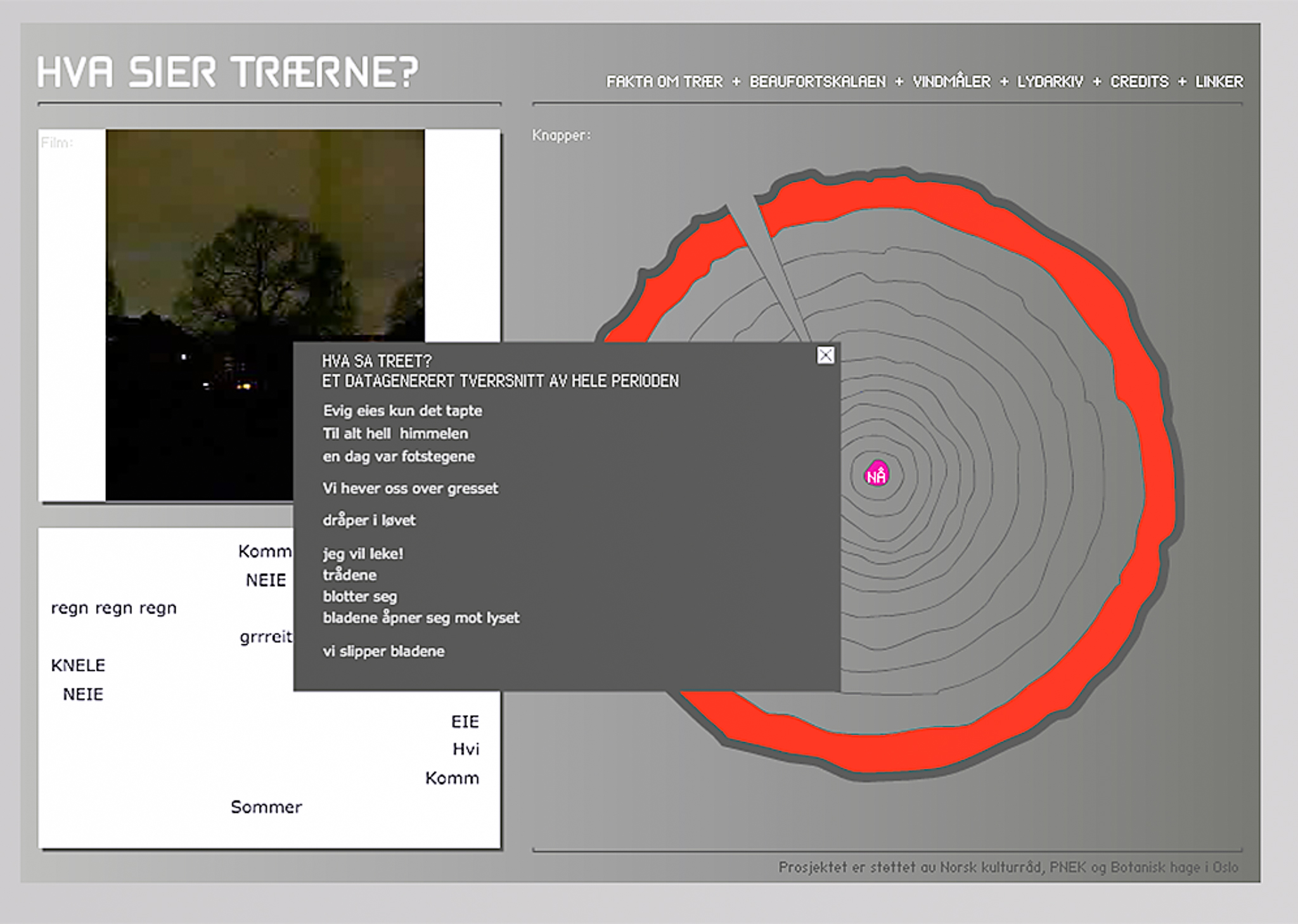The image size is (1298, 924).
Task: Open BEAUFORTSKALAEN from the top menu
Action: (817, 82)
